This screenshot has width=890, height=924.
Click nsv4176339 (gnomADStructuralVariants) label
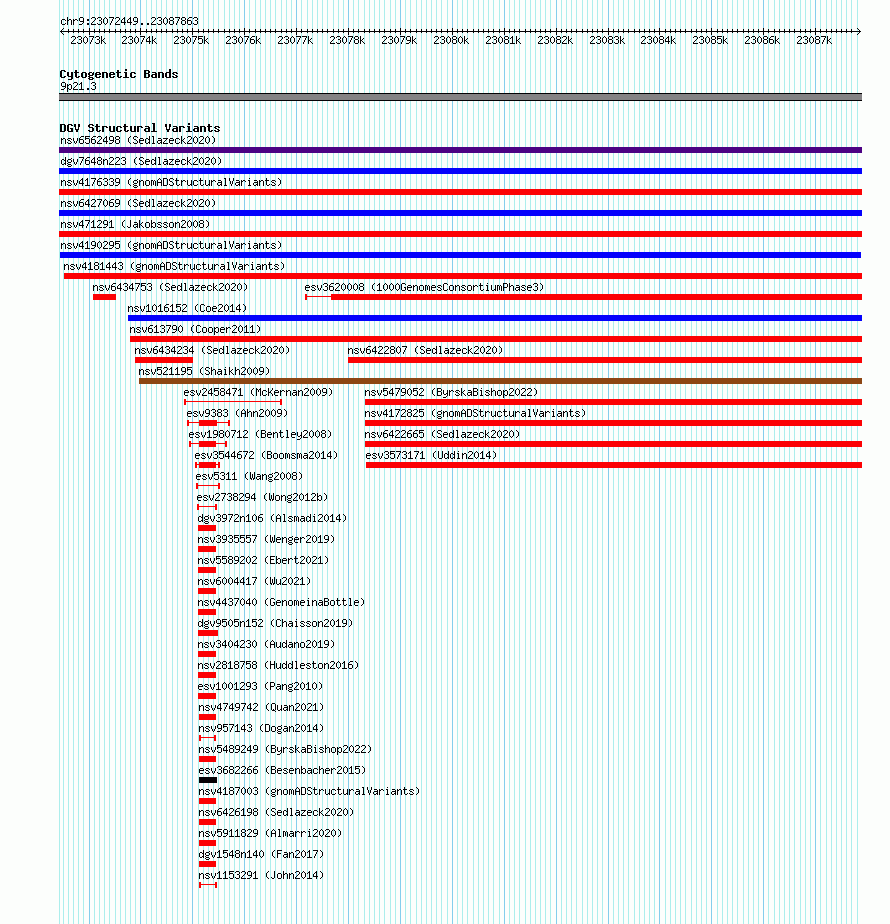click(x=171, y=182)
